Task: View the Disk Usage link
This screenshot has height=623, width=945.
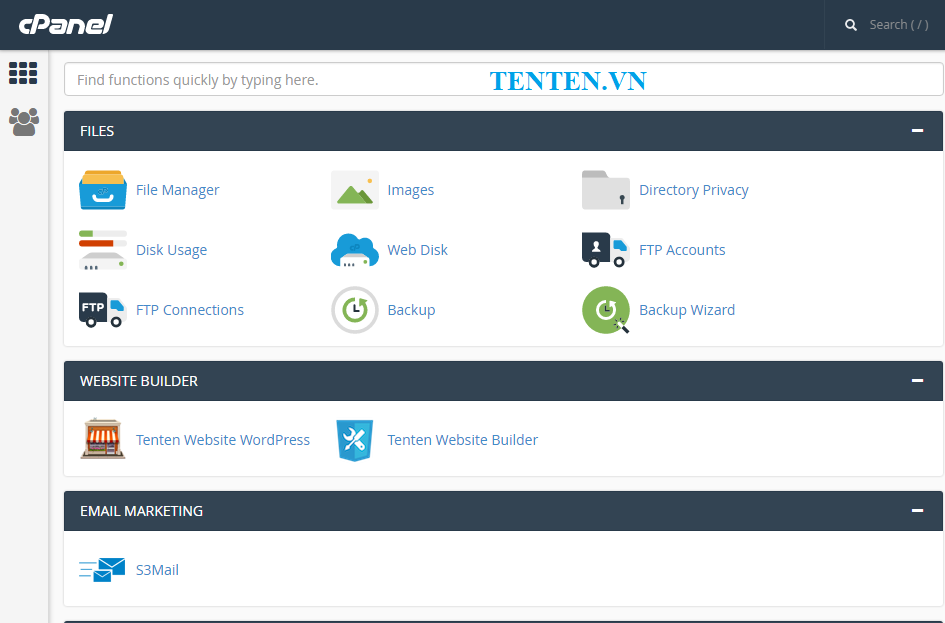Action: click(x=172, y=249)
